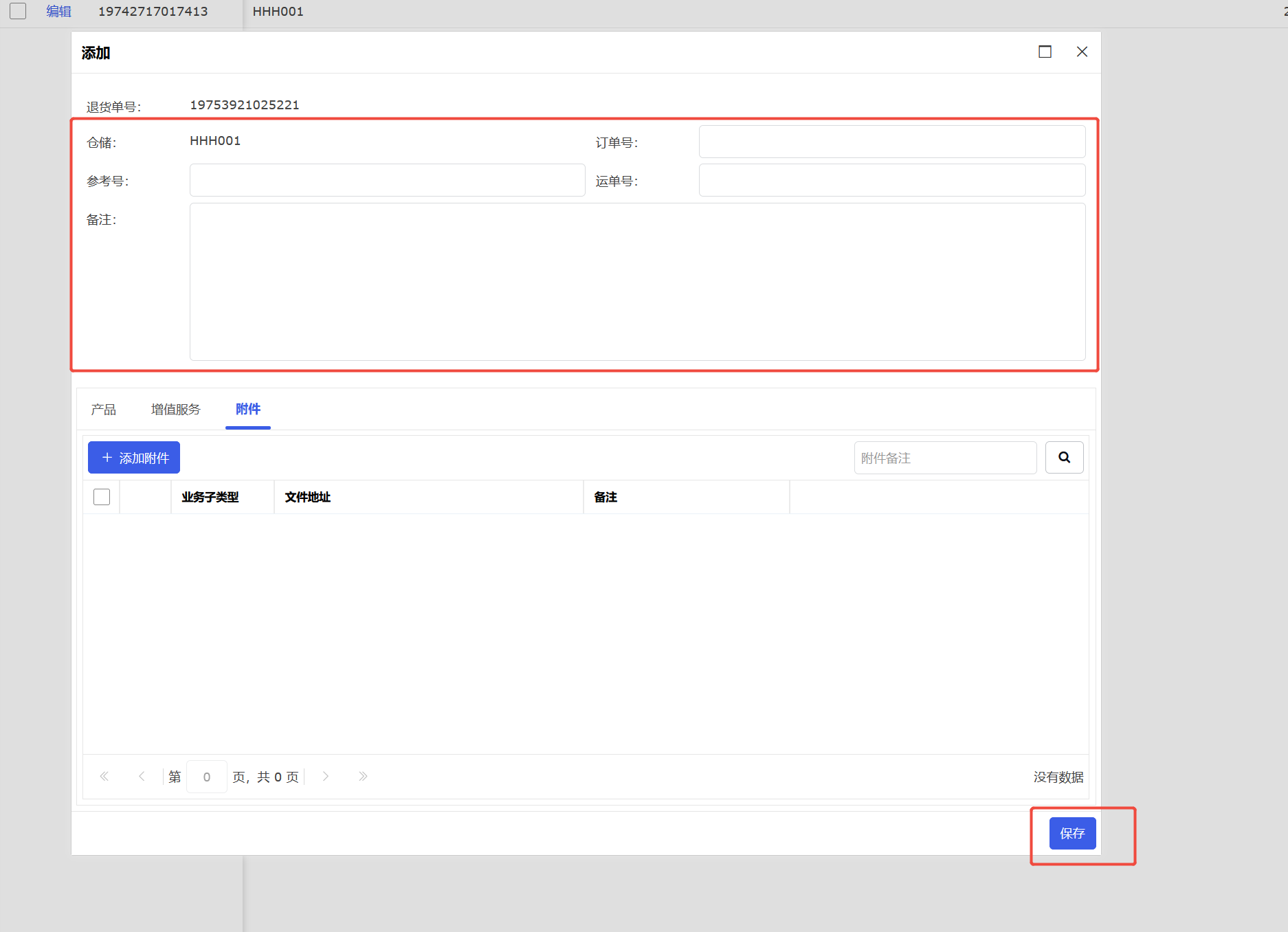Click the 添加 dialog title

point(96,53)
